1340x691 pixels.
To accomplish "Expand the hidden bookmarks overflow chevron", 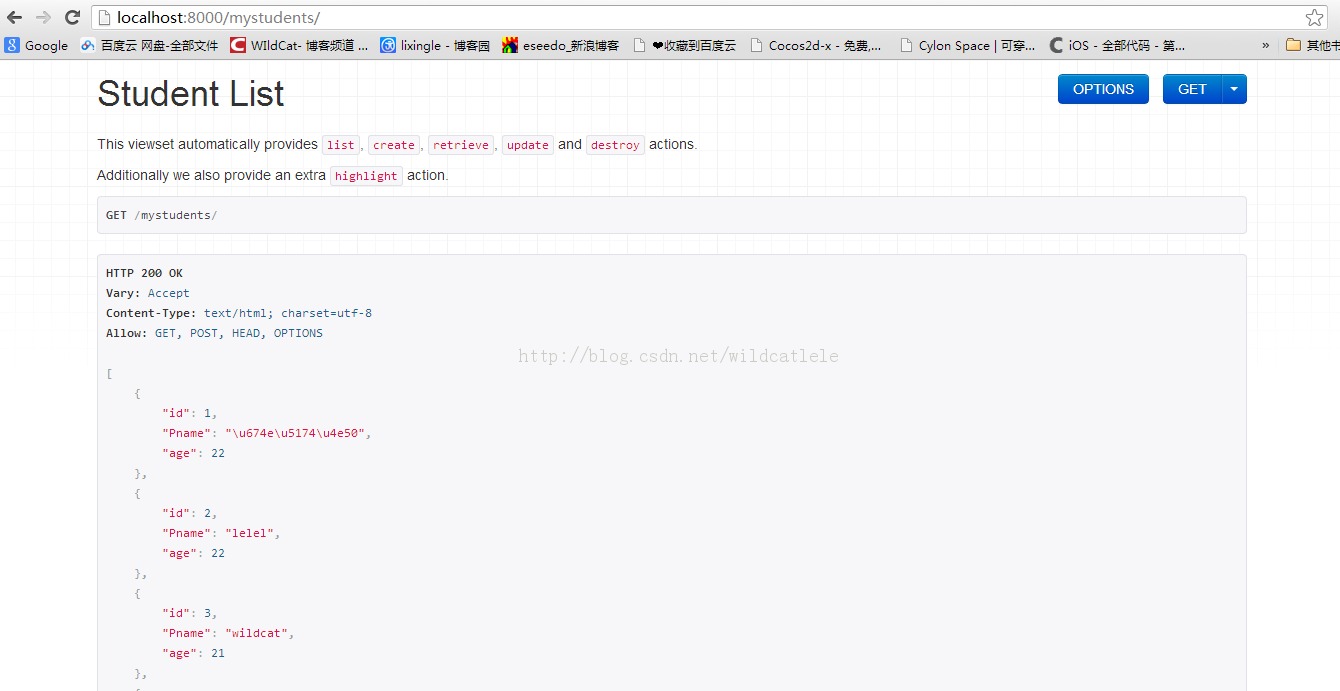I will click(1266, 45).
